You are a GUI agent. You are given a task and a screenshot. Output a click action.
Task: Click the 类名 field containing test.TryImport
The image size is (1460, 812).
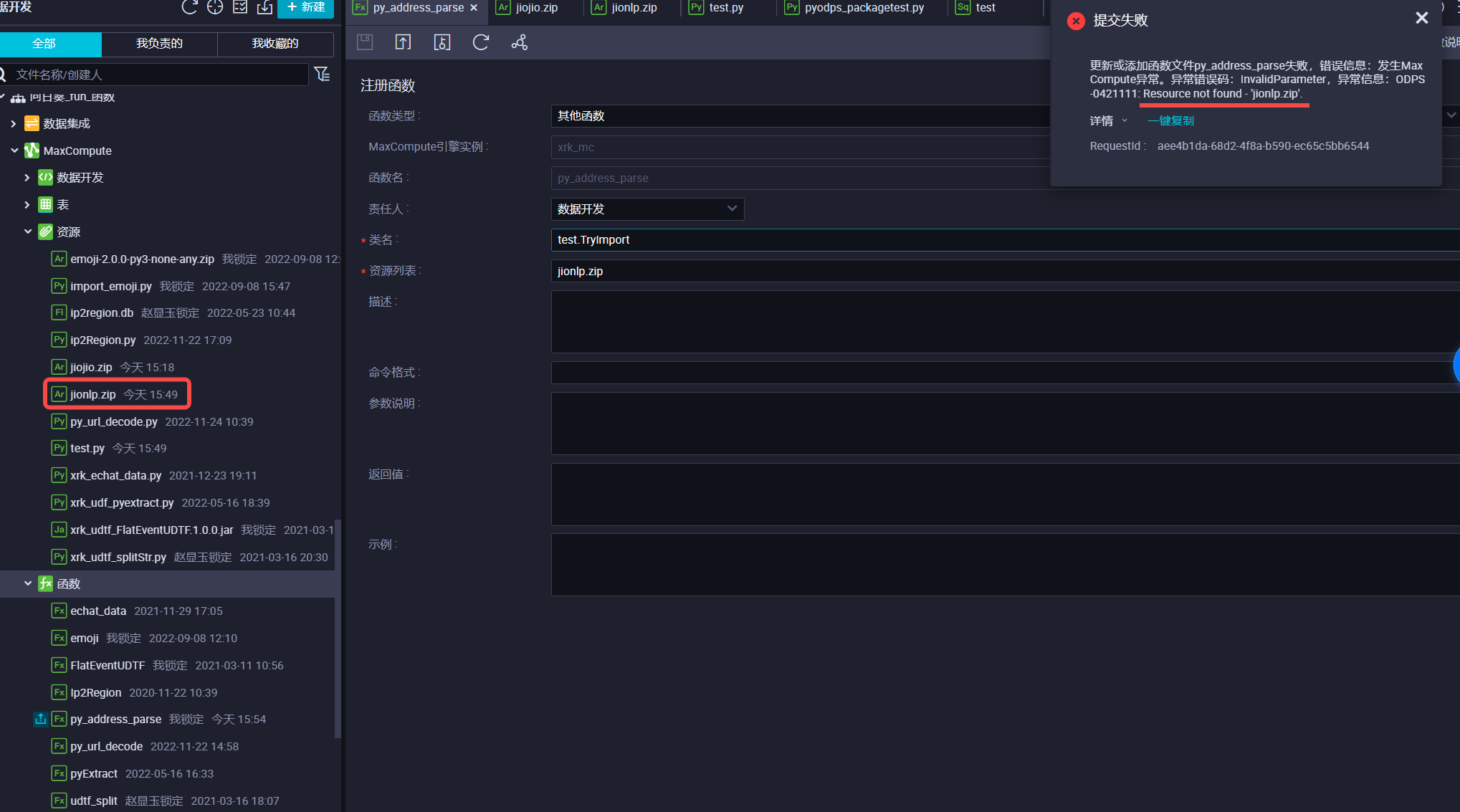(x=1005, y=239)
